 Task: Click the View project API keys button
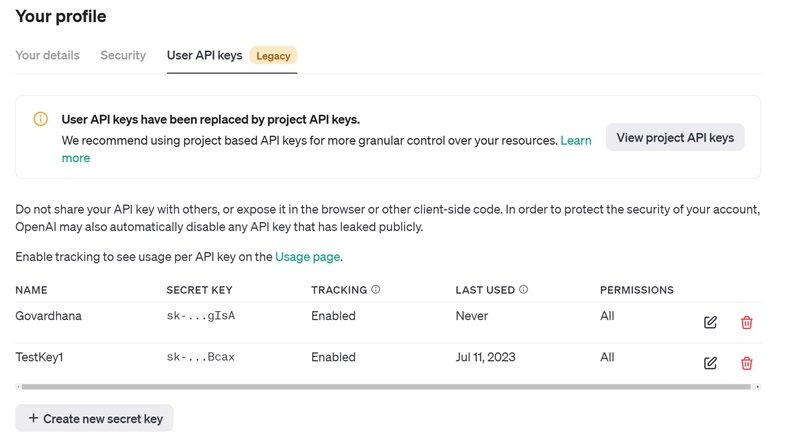[675, 137]
